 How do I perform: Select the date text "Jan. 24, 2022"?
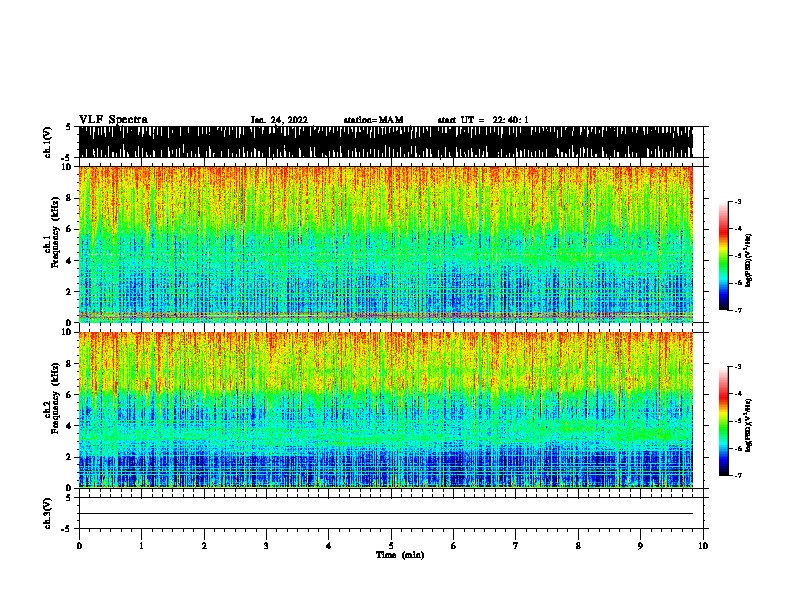point(279,120)
